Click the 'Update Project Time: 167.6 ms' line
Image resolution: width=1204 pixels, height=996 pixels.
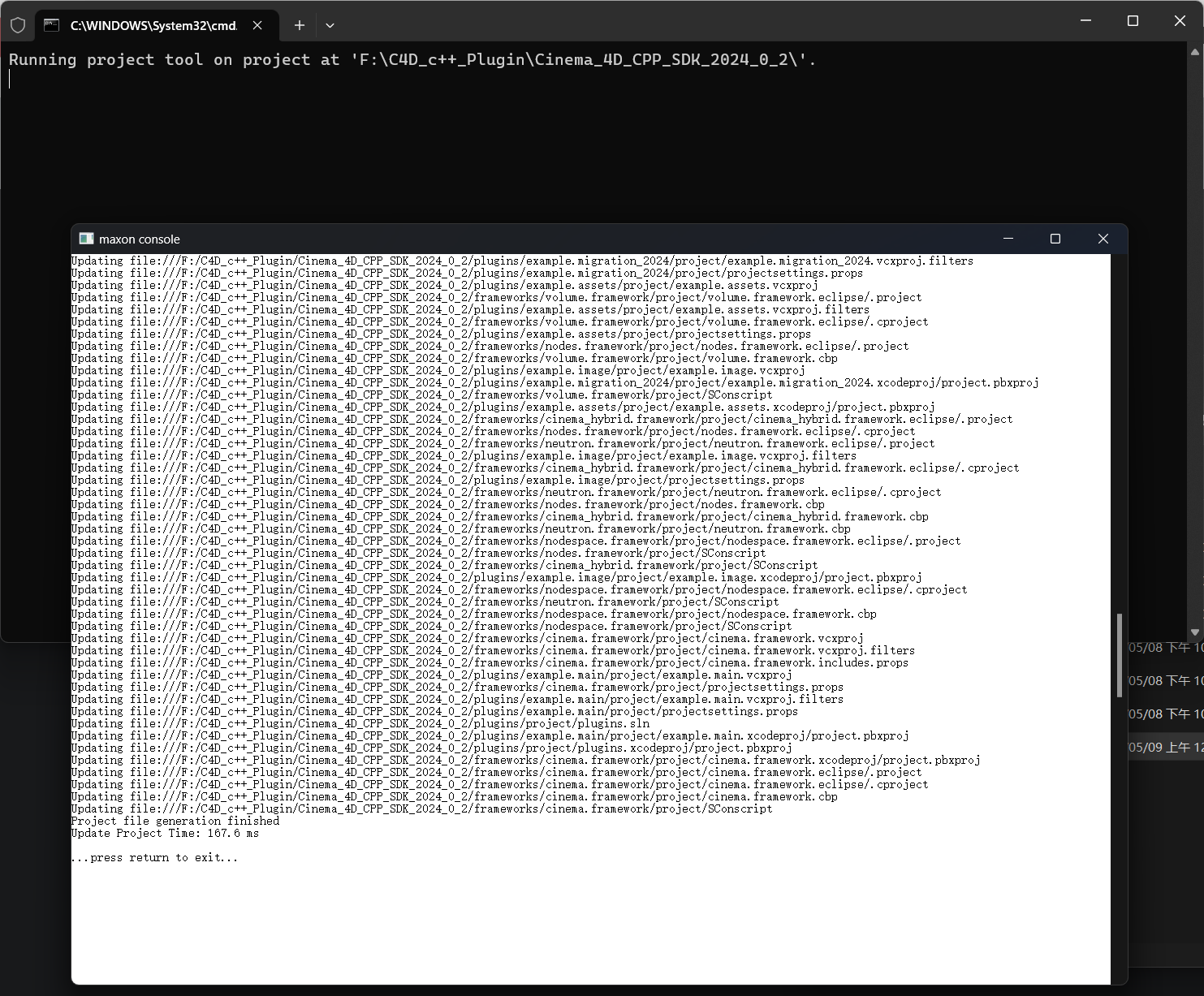click(166, 833)
